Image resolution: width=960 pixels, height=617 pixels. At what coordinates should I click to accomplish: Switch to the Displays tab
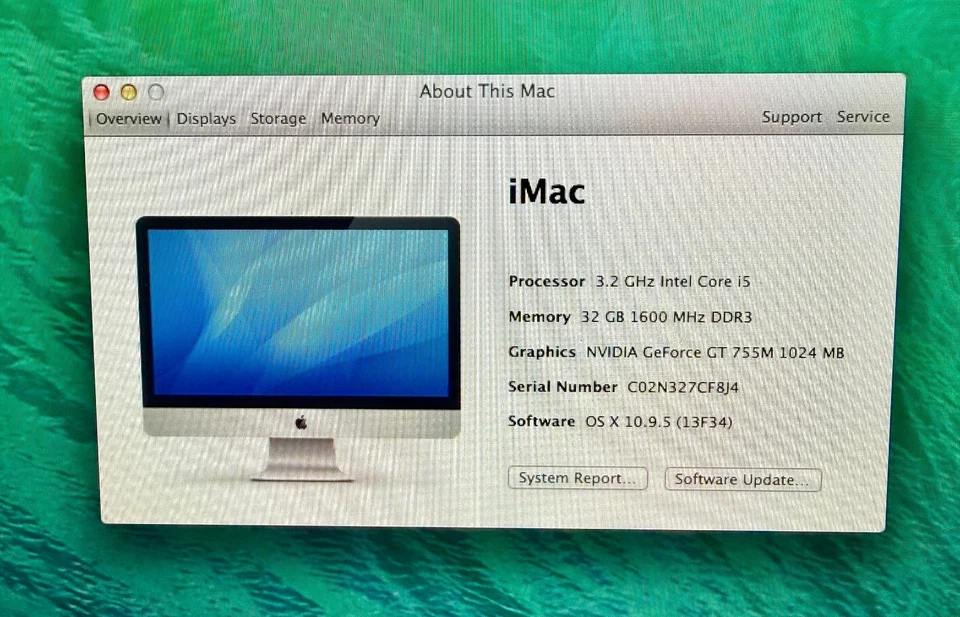click(206, 118)
